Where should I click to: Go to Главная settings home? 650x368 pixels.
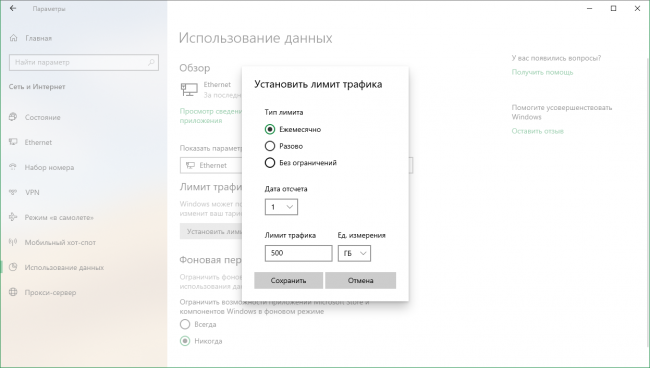pos(39,38)
